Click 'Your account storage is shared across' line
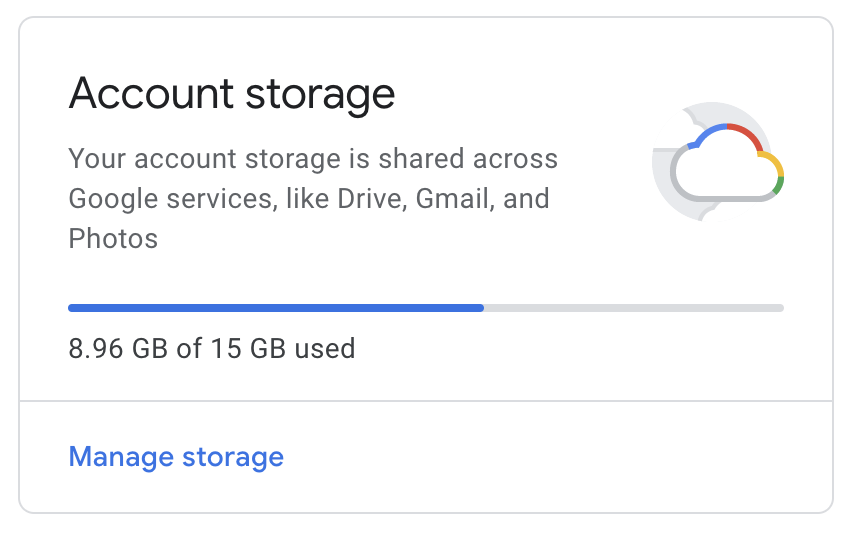The height and width of the screenshot is (534, 852). pos(313,158)
